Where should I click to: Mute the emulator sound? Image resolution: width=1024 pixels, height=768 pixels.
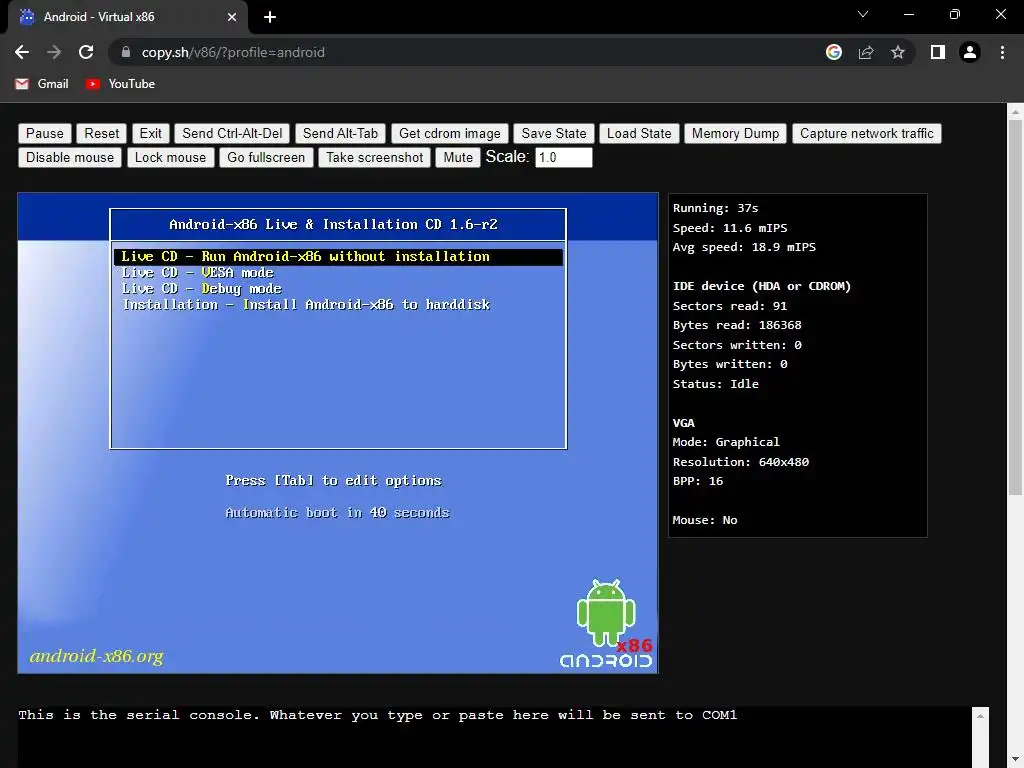pos(458,157)
